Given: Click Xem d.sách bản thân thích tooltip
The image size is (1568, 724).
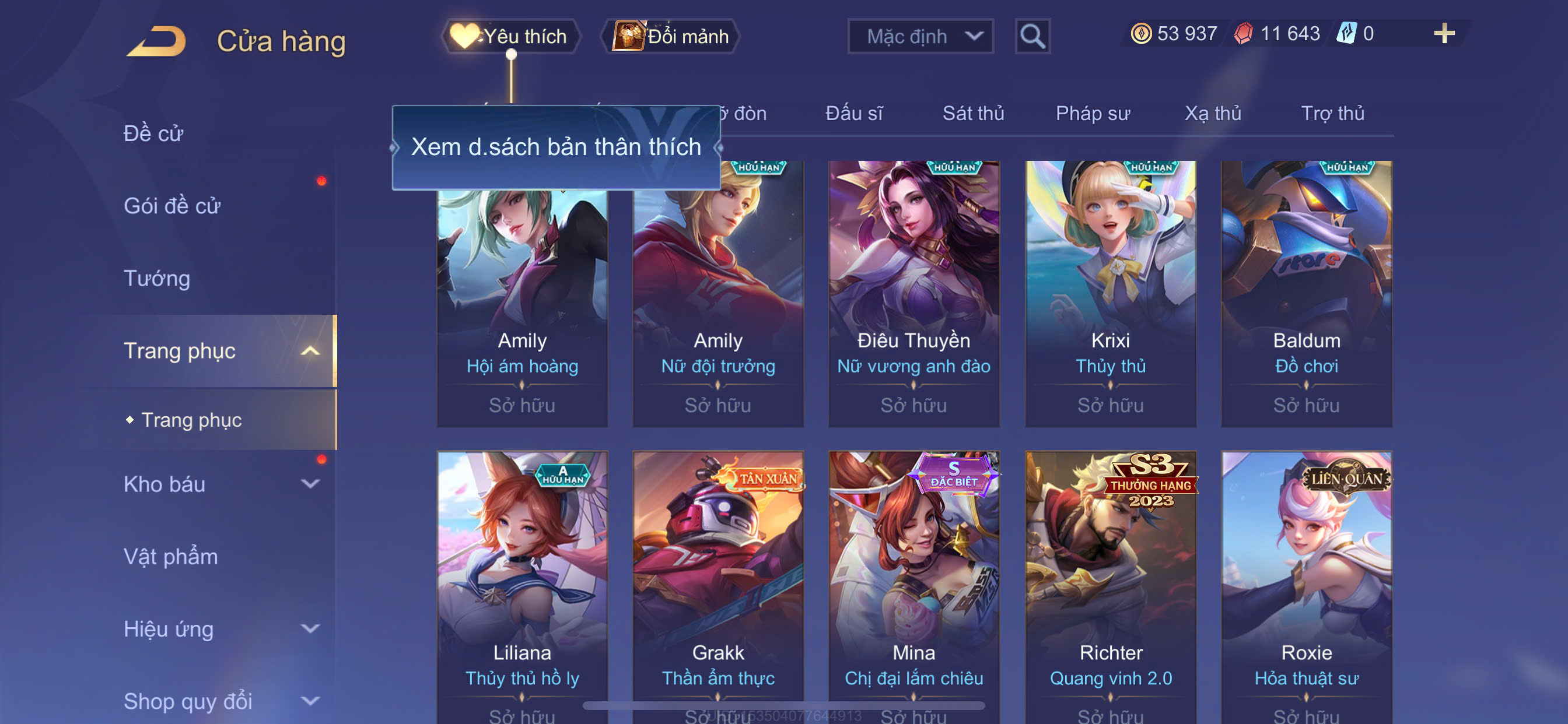Looking at the screenshot, I should coord(556,147).
